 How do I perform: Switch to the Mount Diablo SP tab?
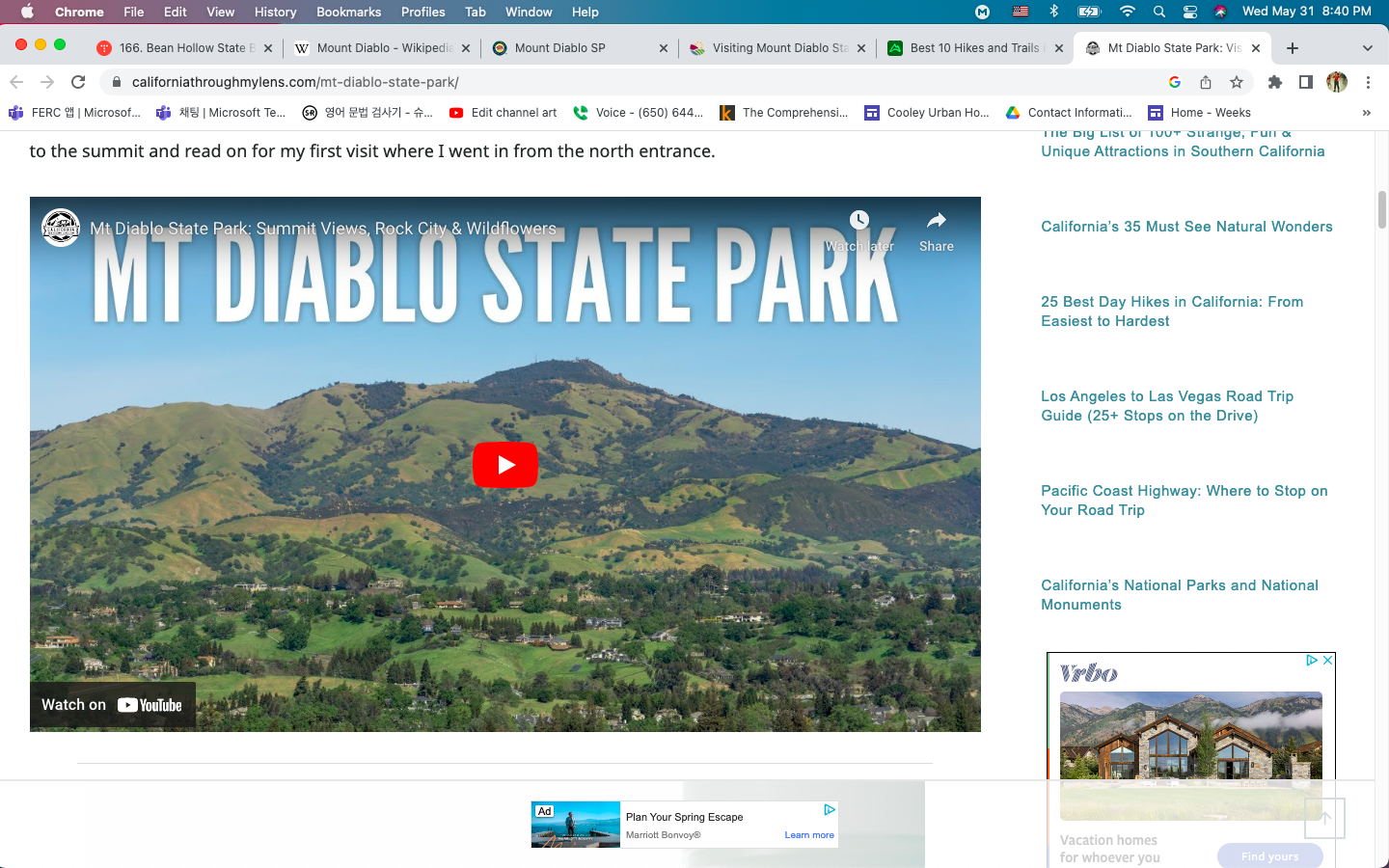(581, 47)
